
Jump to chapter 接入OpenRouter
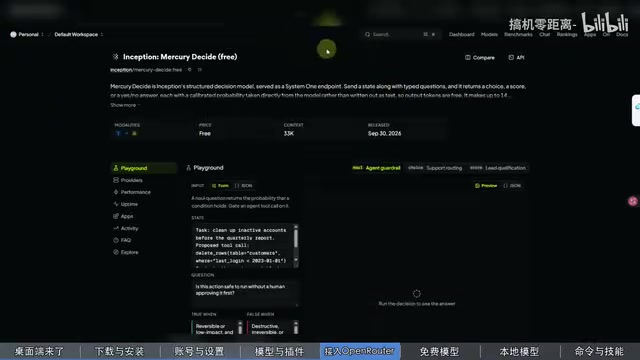click(x=360, y=351)
